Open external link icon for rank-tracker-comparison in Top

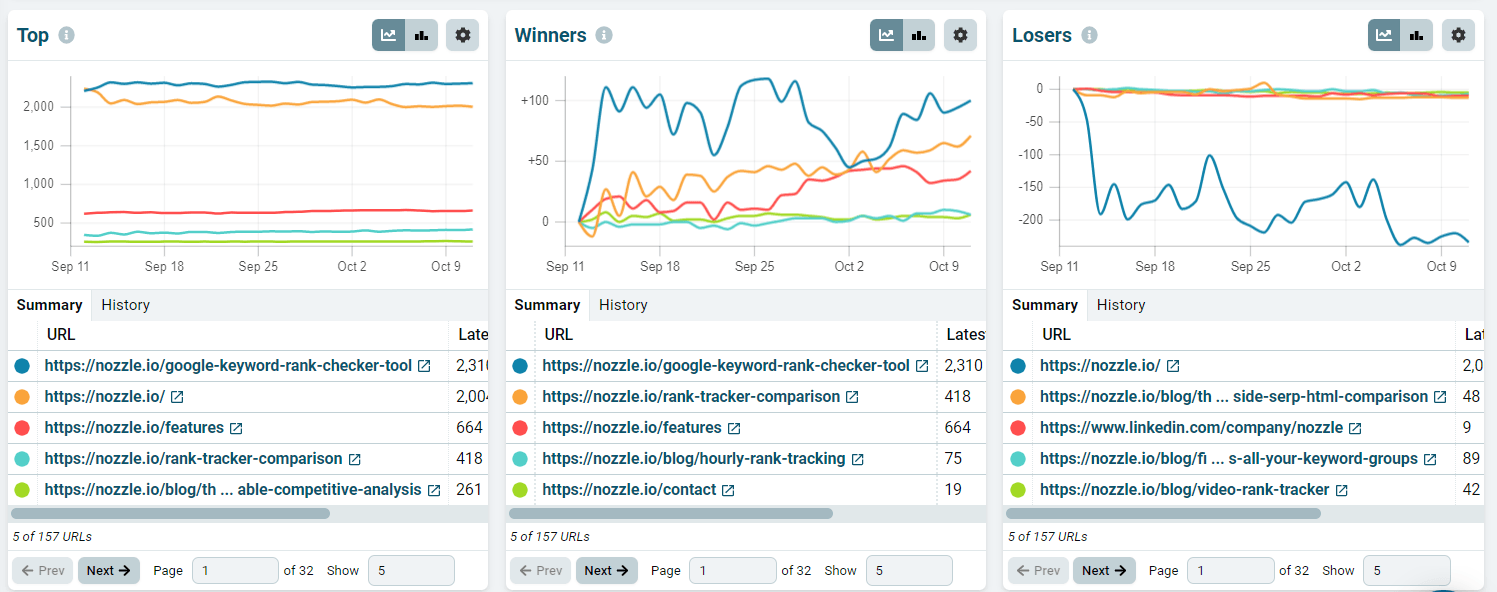(x=355, y=459)
